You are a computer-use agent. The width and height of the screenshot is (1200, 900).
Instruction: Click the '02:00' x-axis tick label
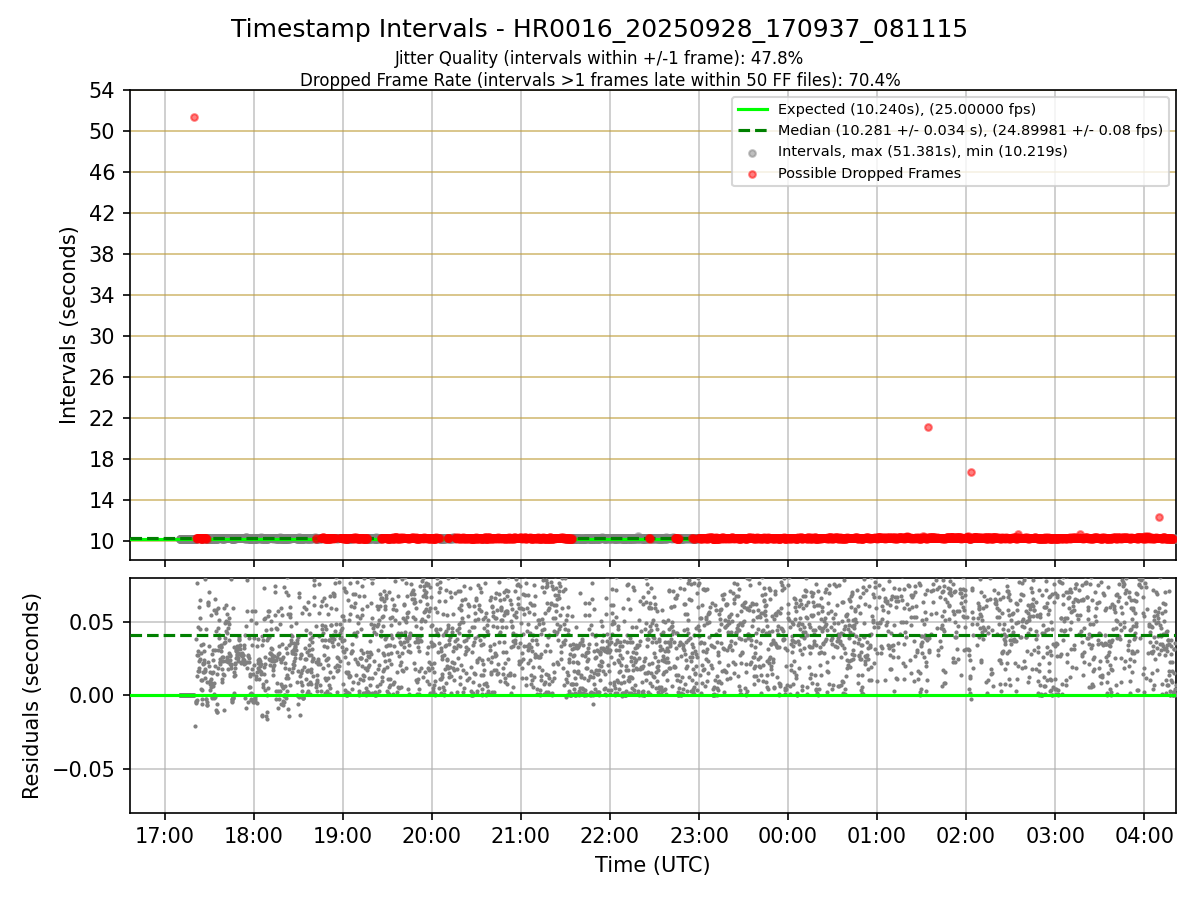pyautogui.click(x=965, y=836)
